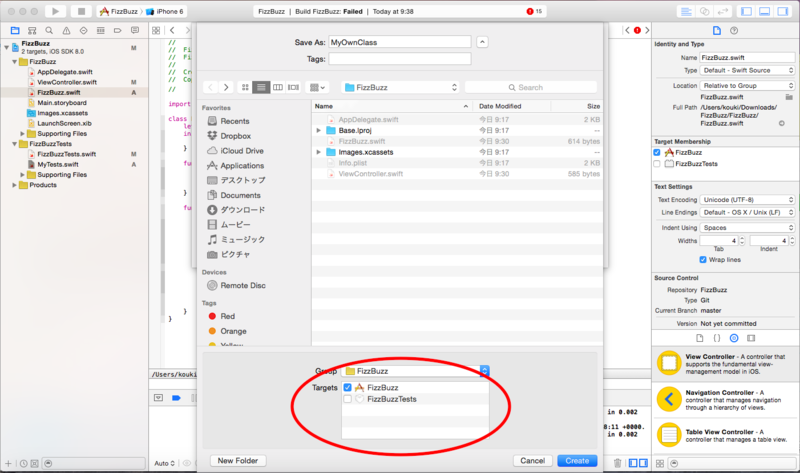The image size is (800, 473).
Task: Open the Indent Using Spaces dropdown
Action: [747, 228]
